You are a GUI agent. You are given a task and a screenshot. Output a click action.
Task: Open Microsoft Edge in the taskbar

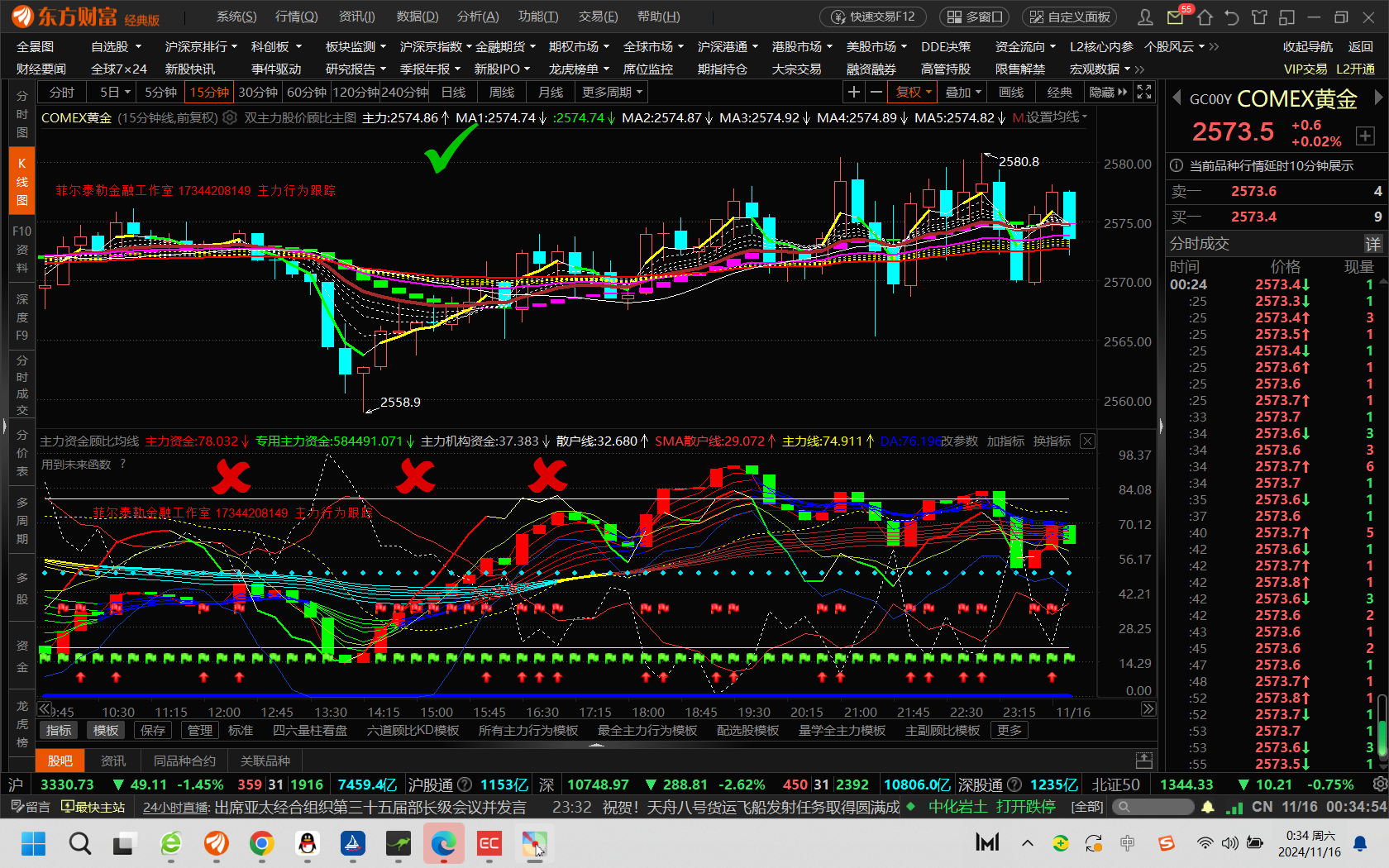pos(444,843)
